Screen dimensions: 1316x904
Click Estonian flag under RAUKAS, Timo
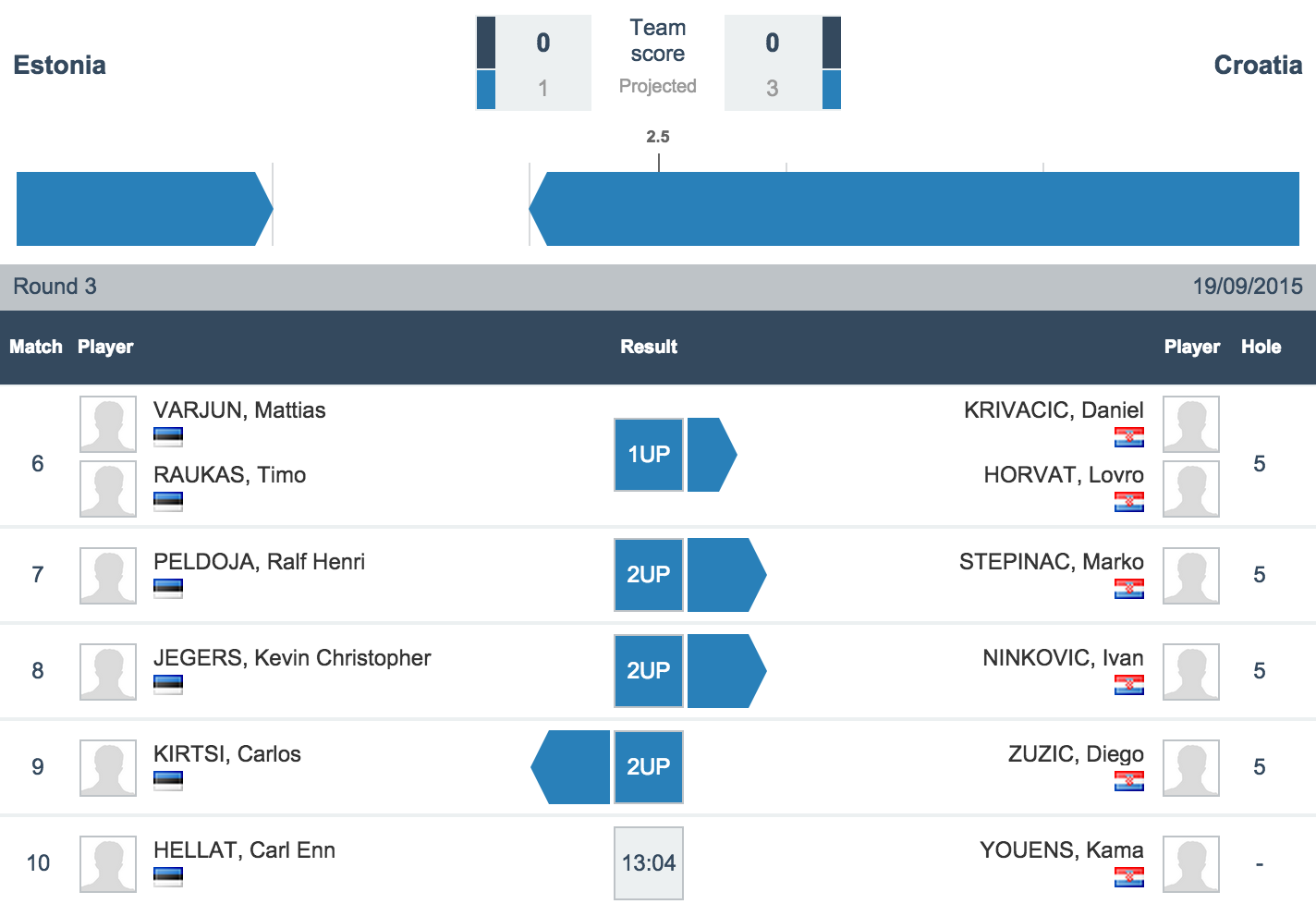(x=168, y=502)
